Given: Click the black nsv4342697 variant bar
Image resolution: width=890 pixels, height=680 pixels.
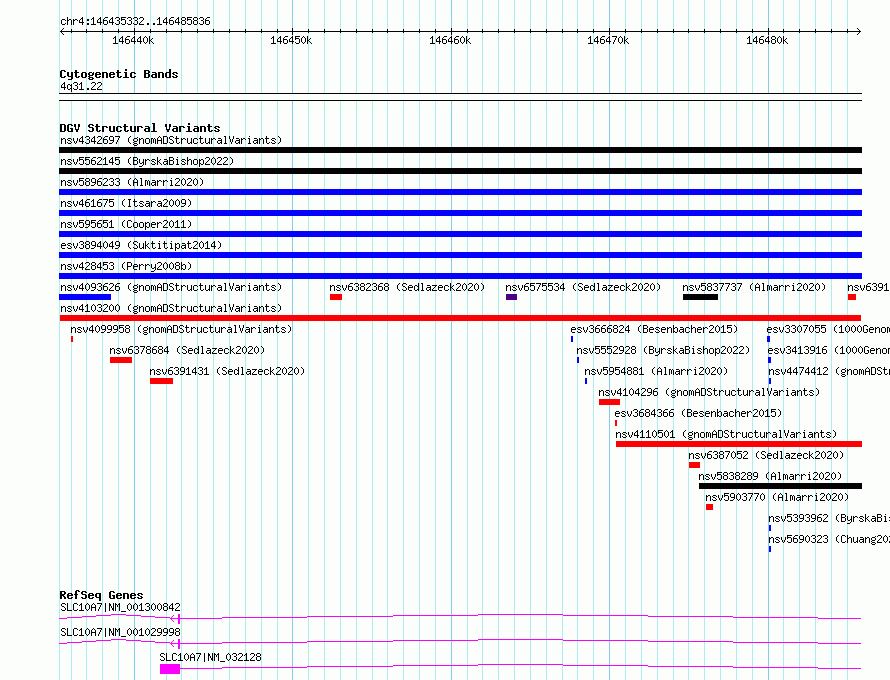Looking at the screenshot, I should (460, 150).
